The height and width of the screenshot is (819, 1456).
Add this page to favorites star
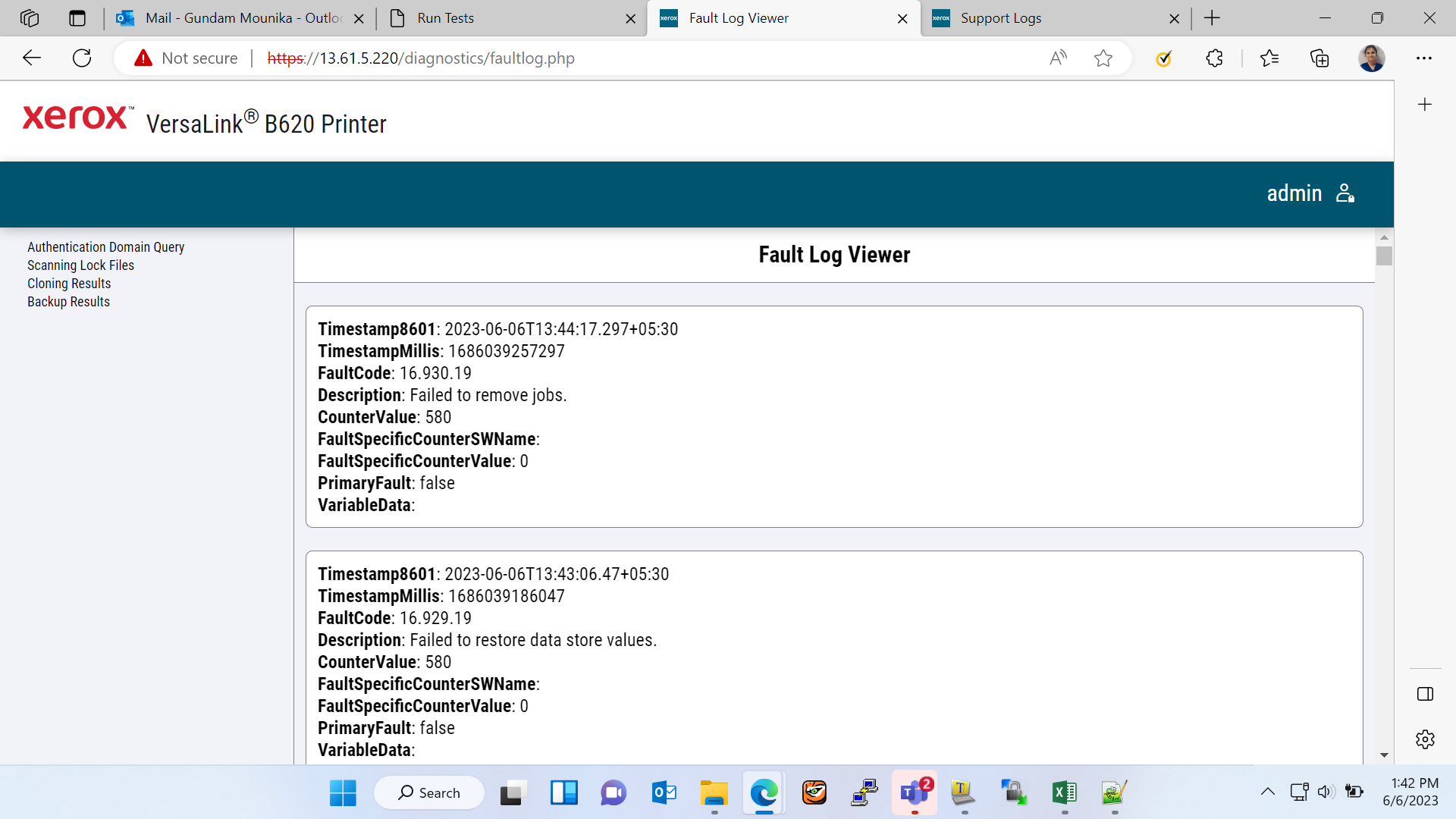1103,58
